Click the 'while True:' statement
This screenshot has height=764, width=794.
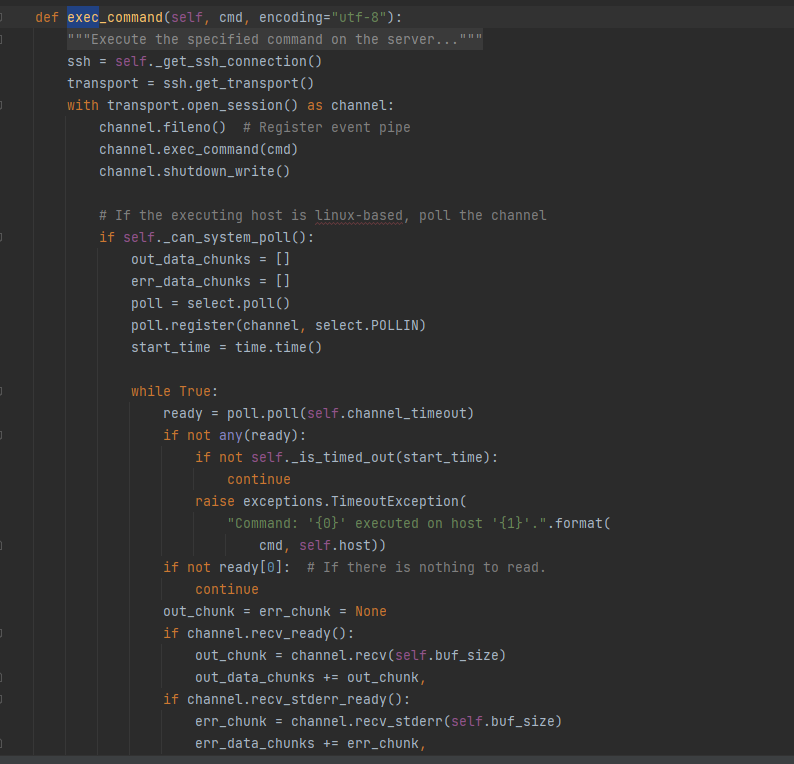coord(175,392)
